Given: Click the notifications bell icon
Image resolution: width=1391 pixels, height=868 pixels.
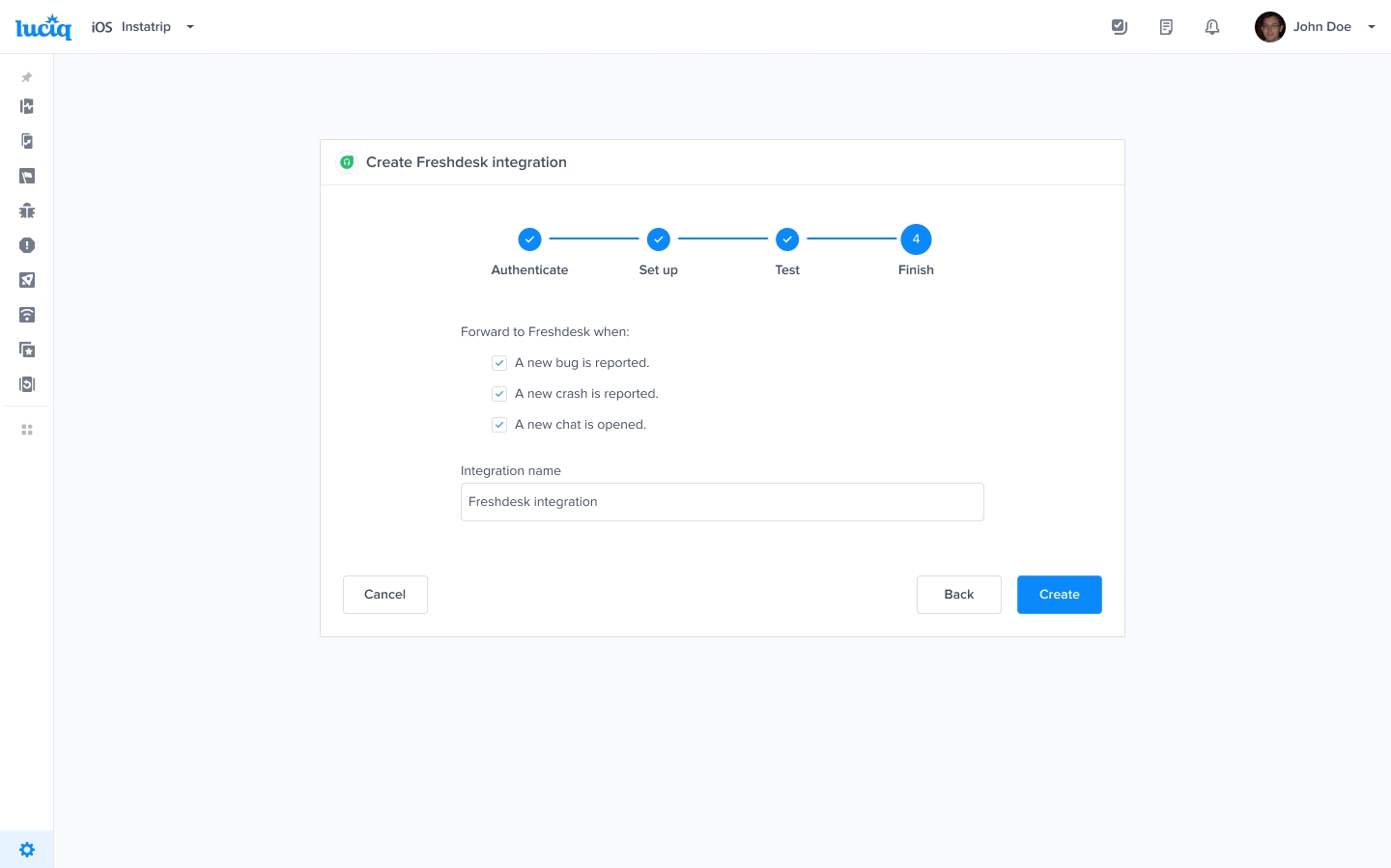Looking at the screenshot, I should pos(1211,27).
